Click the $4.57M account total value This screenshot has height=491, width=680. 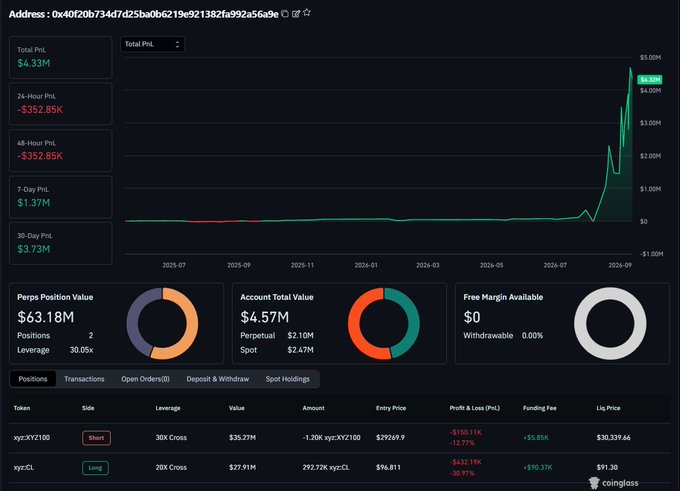click(265, 317)
